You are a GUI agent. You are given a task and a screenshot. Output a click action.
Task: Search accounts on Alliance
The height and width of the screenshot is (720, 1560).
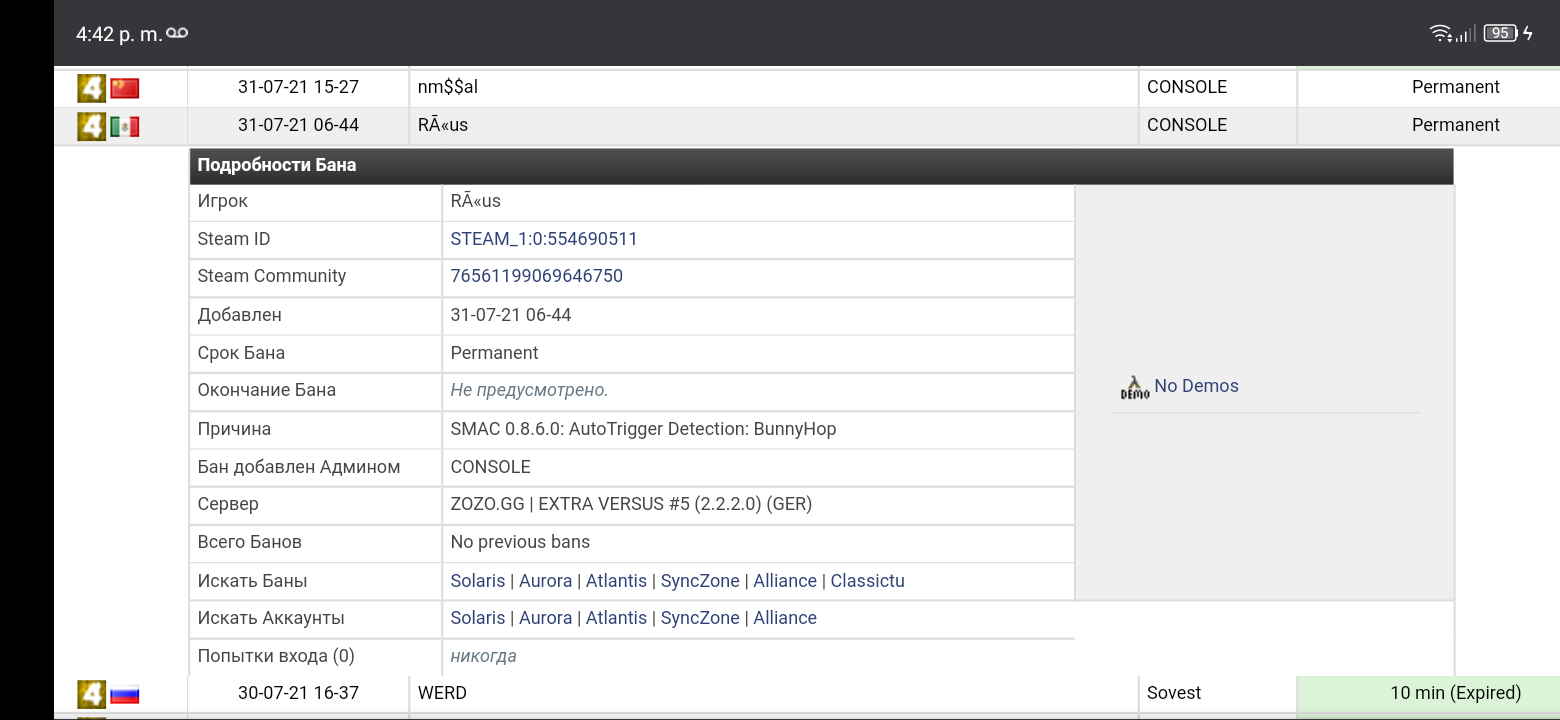pos(784,618)
